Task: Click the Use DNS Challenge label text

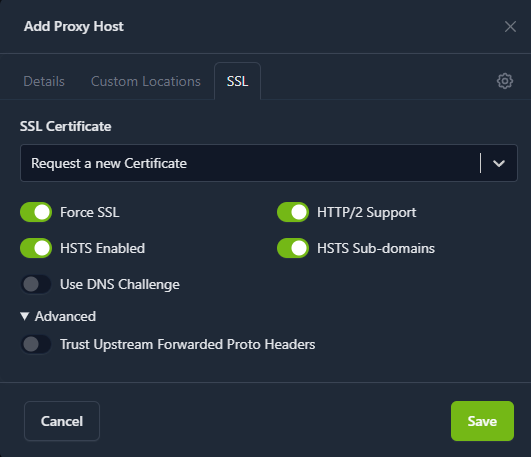Action: pyautogui.click(x=120, y=285)
